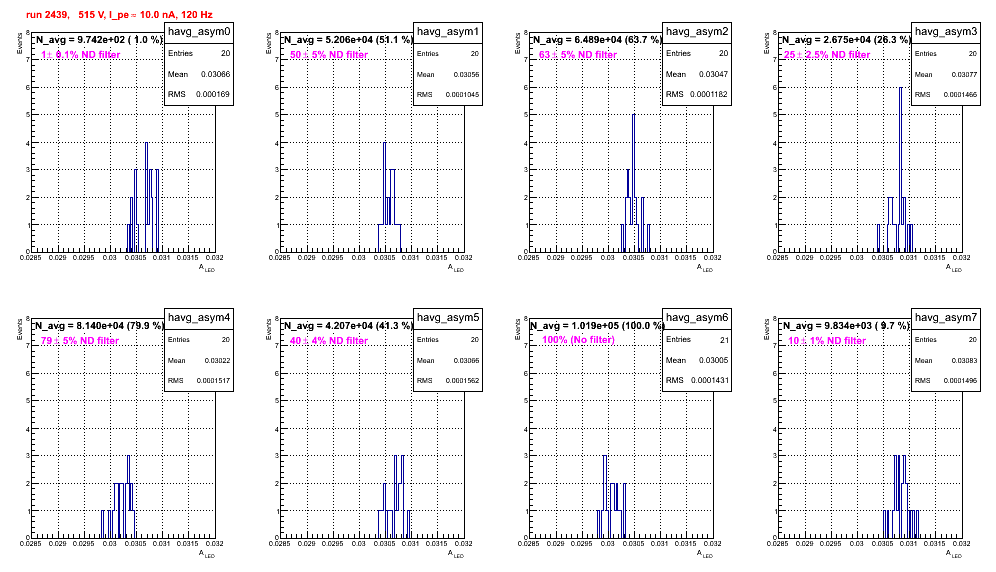Click the 25± 2.5% ND filter label
The image size is (996, 572).
click(x=827, y=55)
